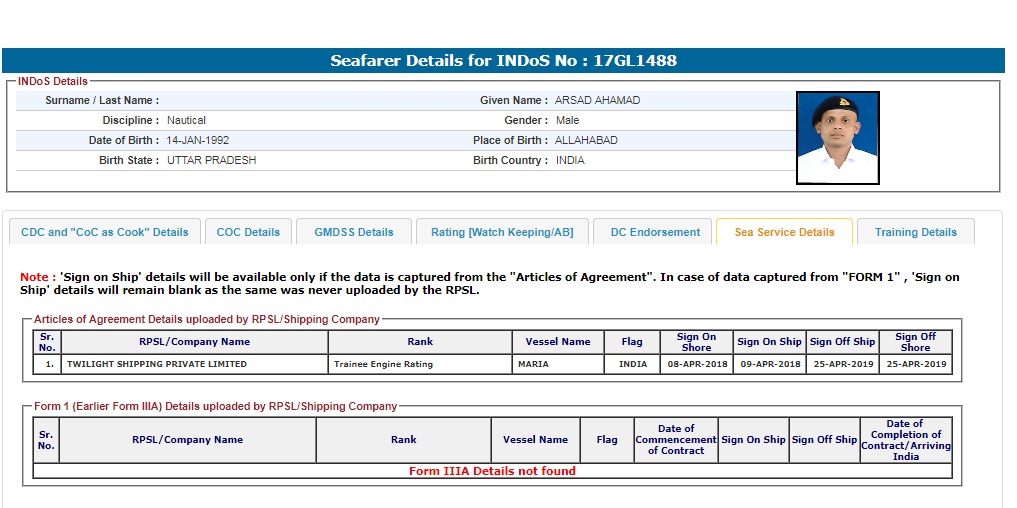Viewport: 1017px width, 508px height.
Task: Click the Date of Birth value 14-JAN-1992
Action: click(198, 140)
